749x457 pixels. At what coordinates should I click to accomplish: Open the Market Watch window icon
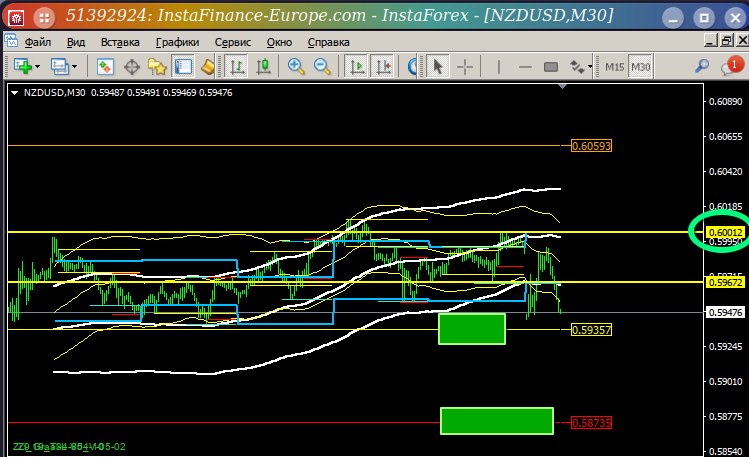(x=105, y=66)
